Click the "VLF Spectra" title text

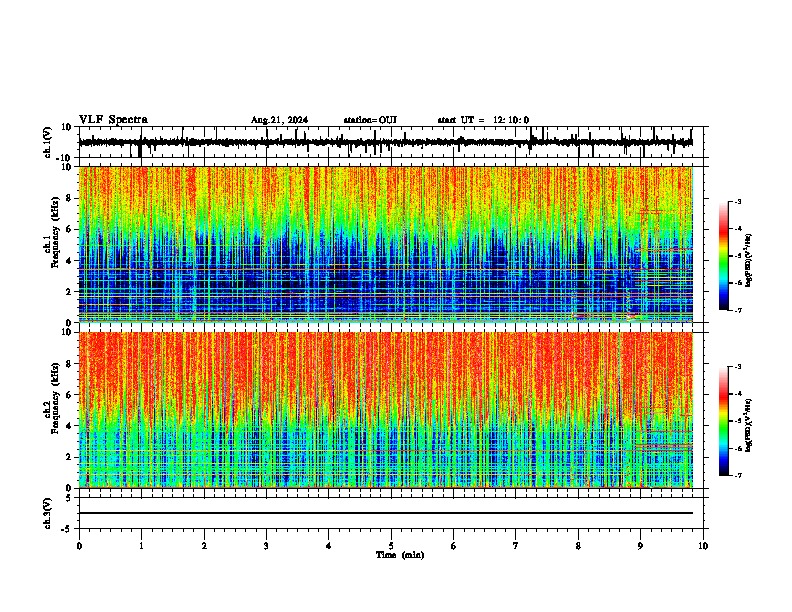(113, 120)
